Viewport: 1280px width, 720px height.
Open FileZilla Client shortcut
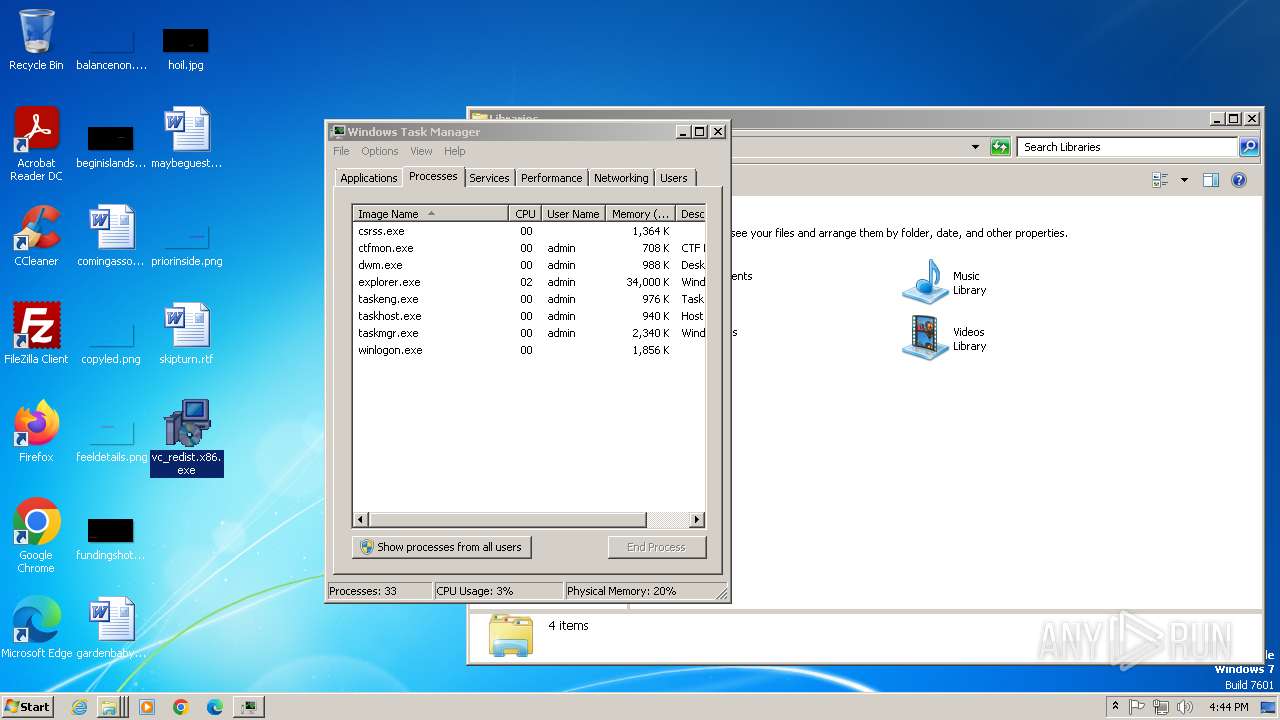pyautogui.click(x=36, y=334)
